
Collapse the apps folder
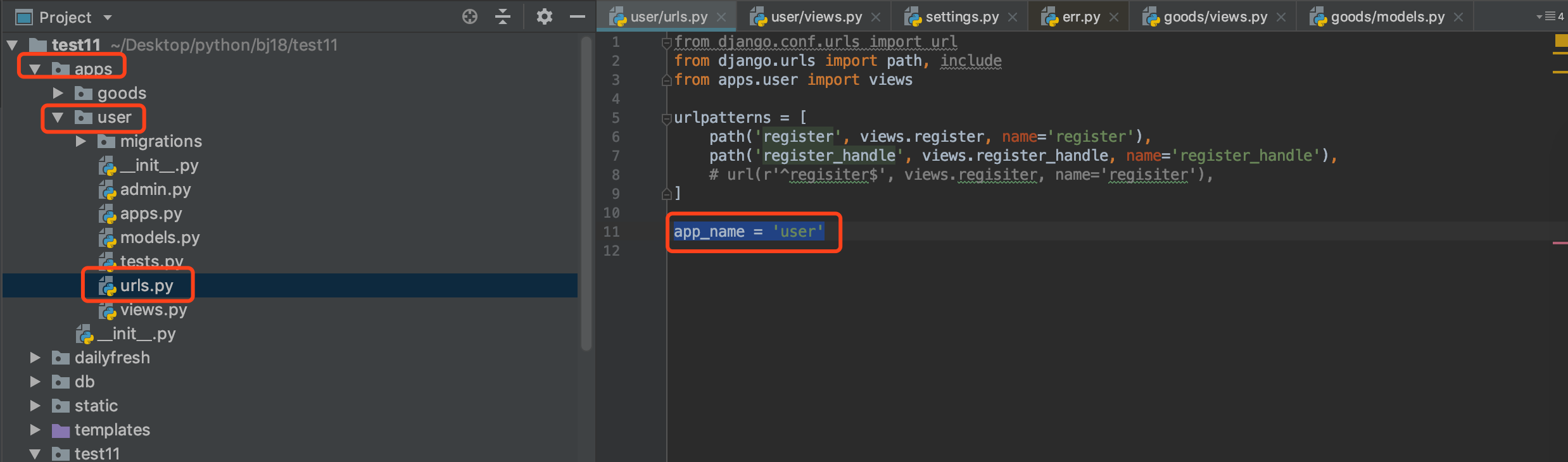pyautogui.click(x=35, y=69)
